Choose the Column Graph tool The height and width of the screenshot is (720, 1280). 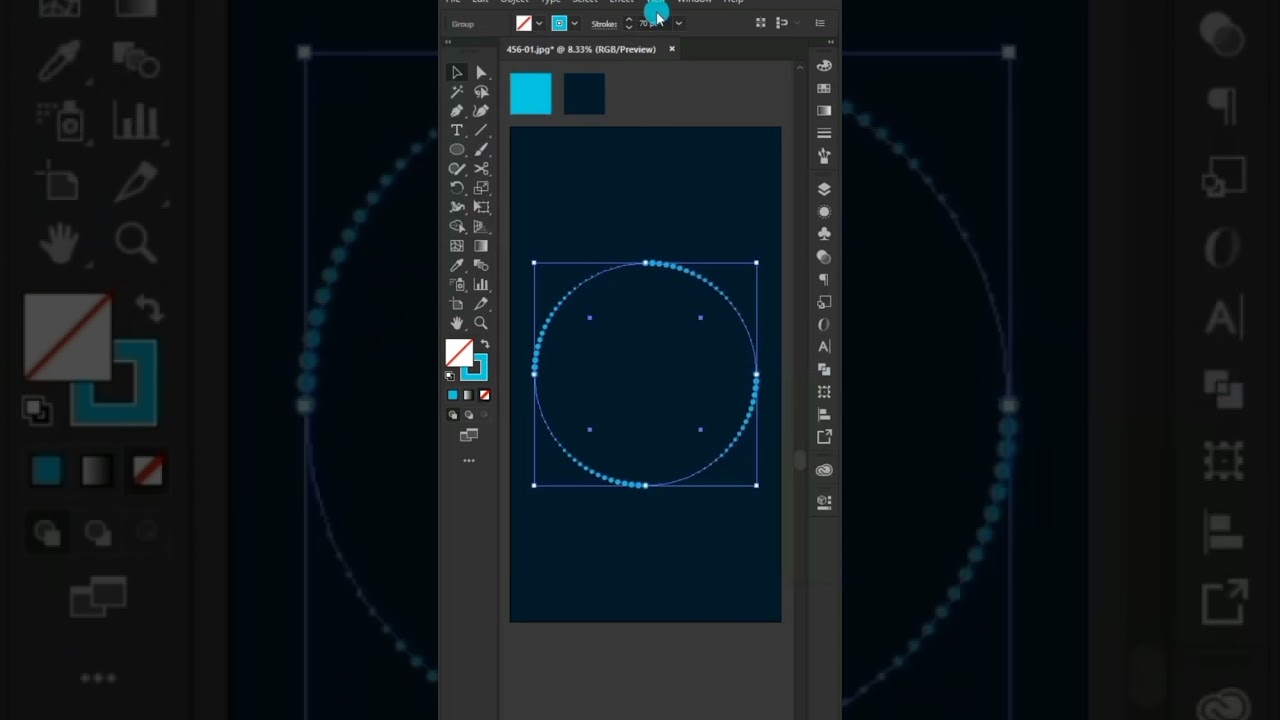[481, 285]
